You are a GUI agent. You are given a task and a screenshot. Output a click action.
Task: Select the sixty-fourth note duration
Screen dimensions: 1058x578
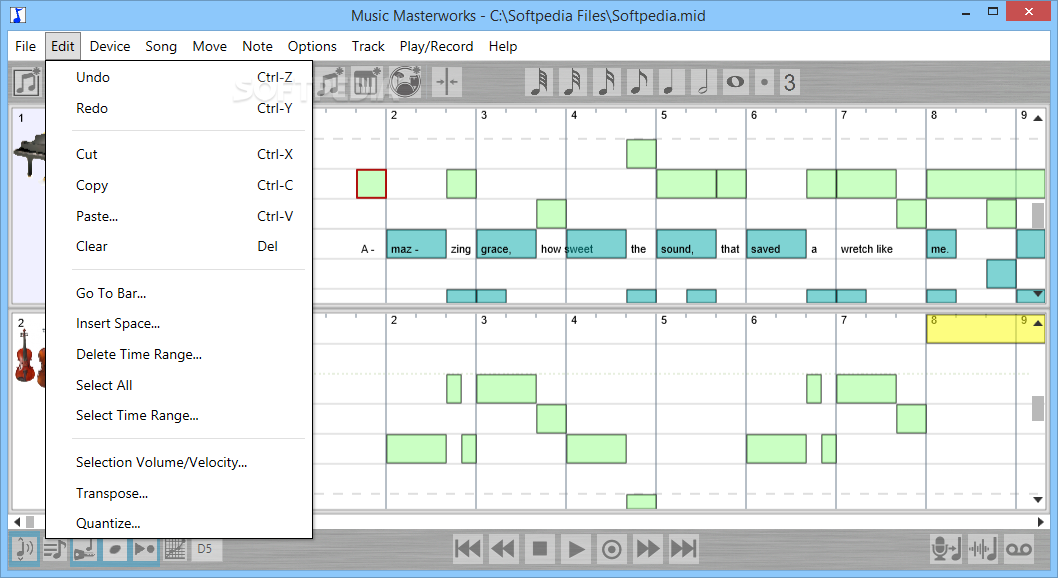tap(539, 82)
